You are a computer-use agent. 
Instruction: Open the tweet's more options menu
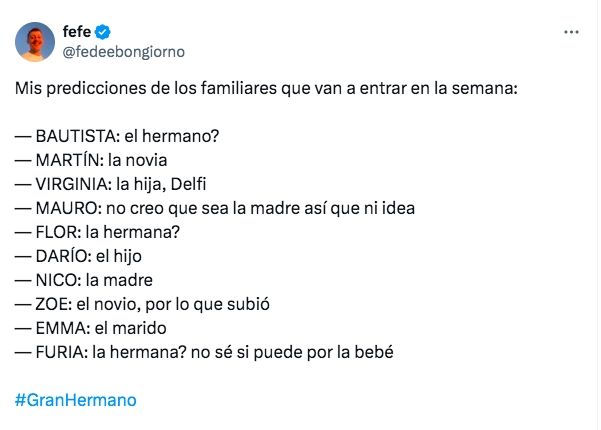click(x=571, y=32)
